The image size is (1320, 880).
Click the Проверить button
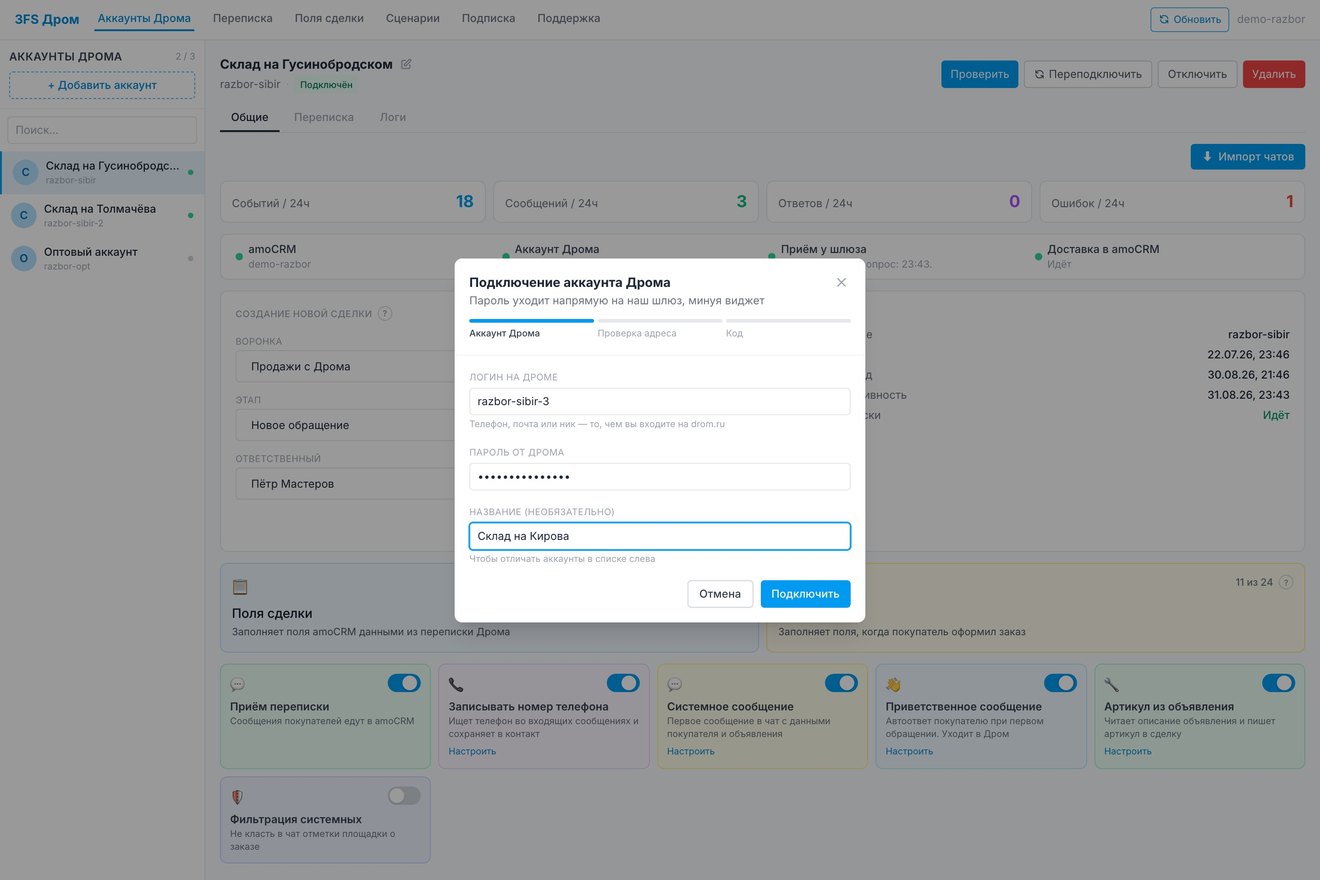coord(980,74)
